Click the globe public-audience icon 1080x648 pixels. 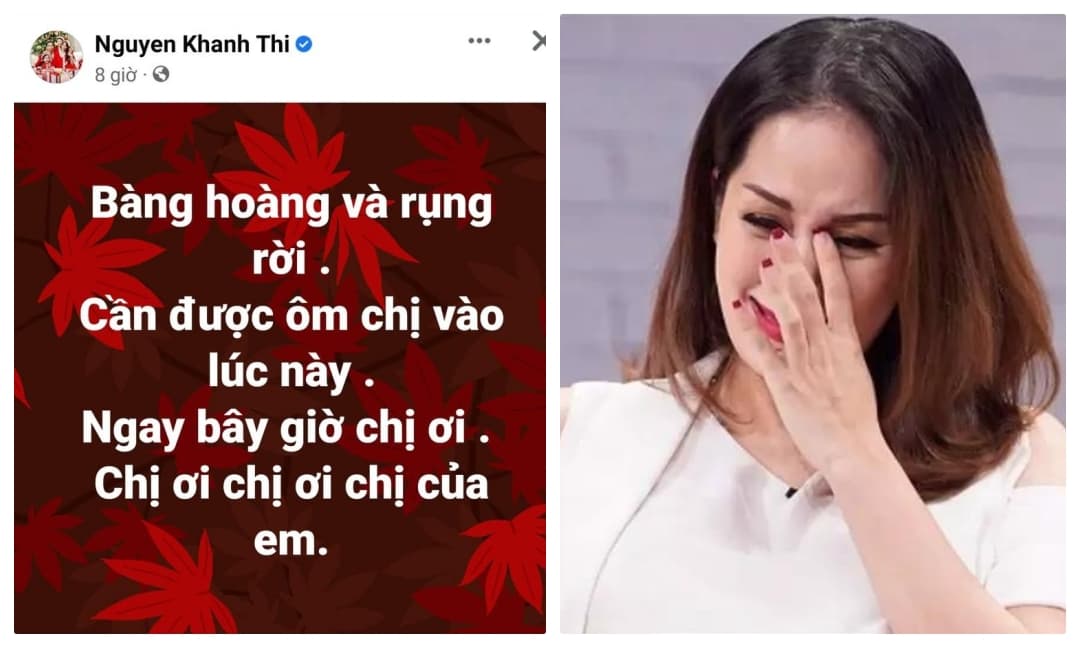coord(160,74)
